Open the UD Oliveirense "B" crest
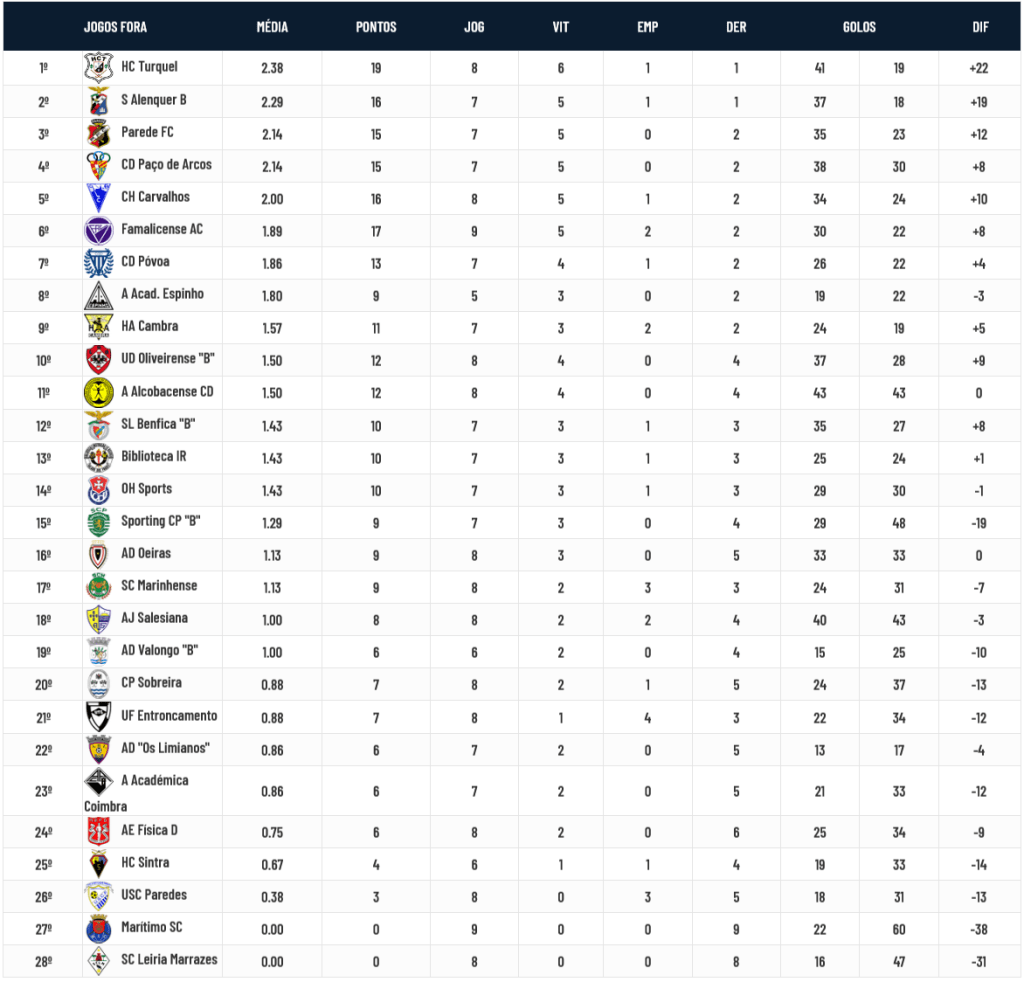This screenshot has height=982, width=1024. tap(99, 360)
